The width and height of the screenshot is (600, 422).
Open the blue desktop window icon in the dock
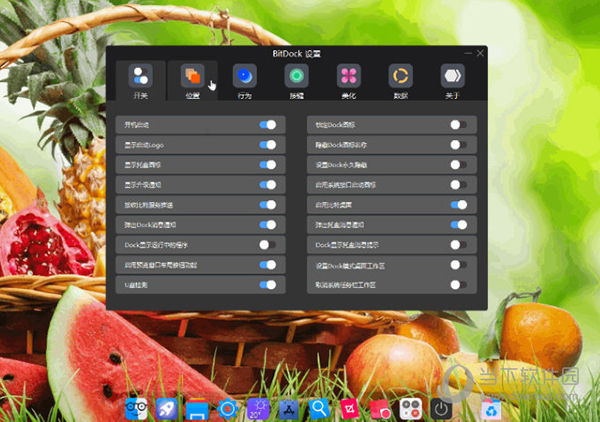(x=197, y=409)
